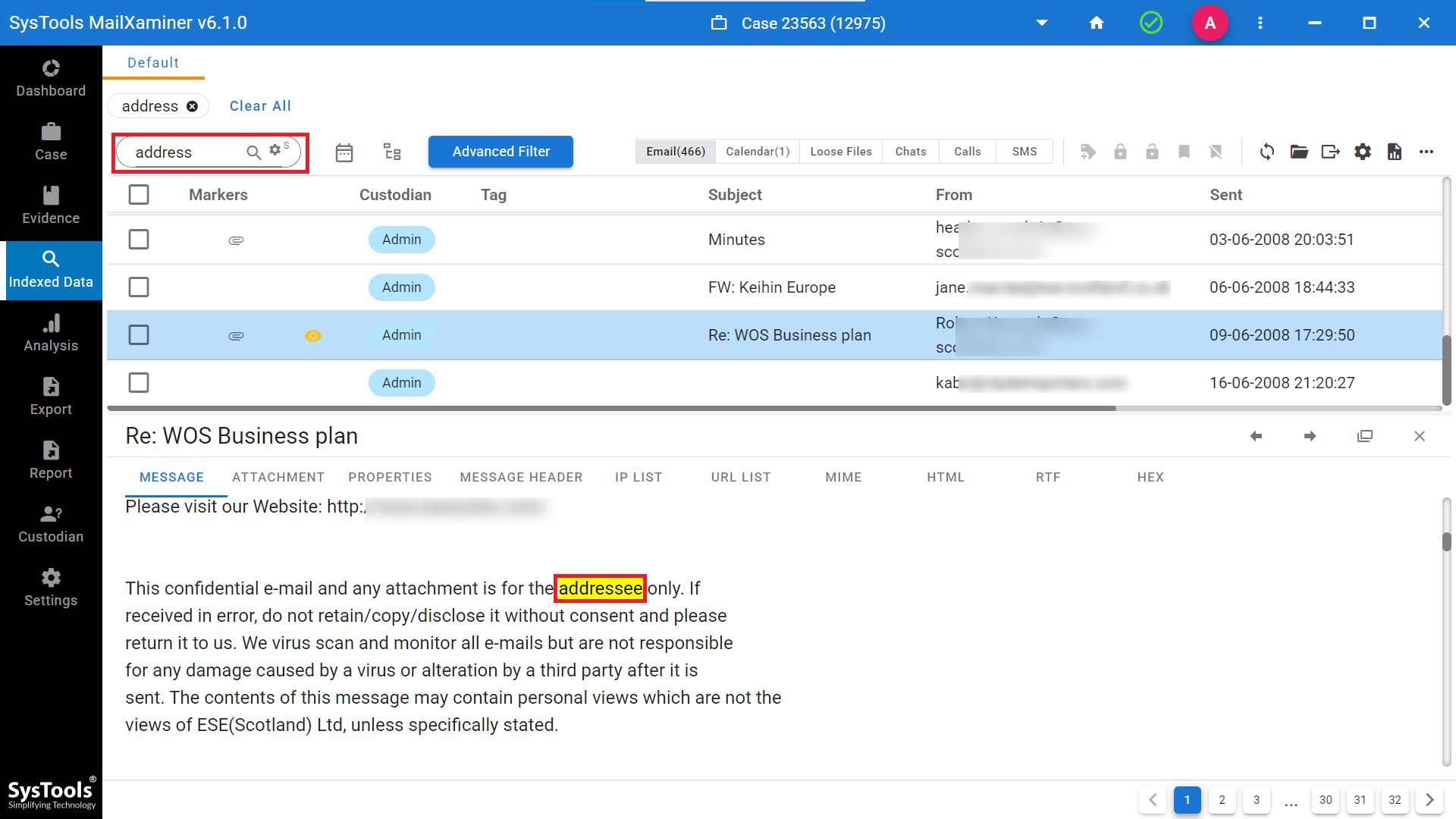Click the remove bookmark icon
This screenshot has height=819, width=1456.
pyautogui.click(x=1216, y=152)
